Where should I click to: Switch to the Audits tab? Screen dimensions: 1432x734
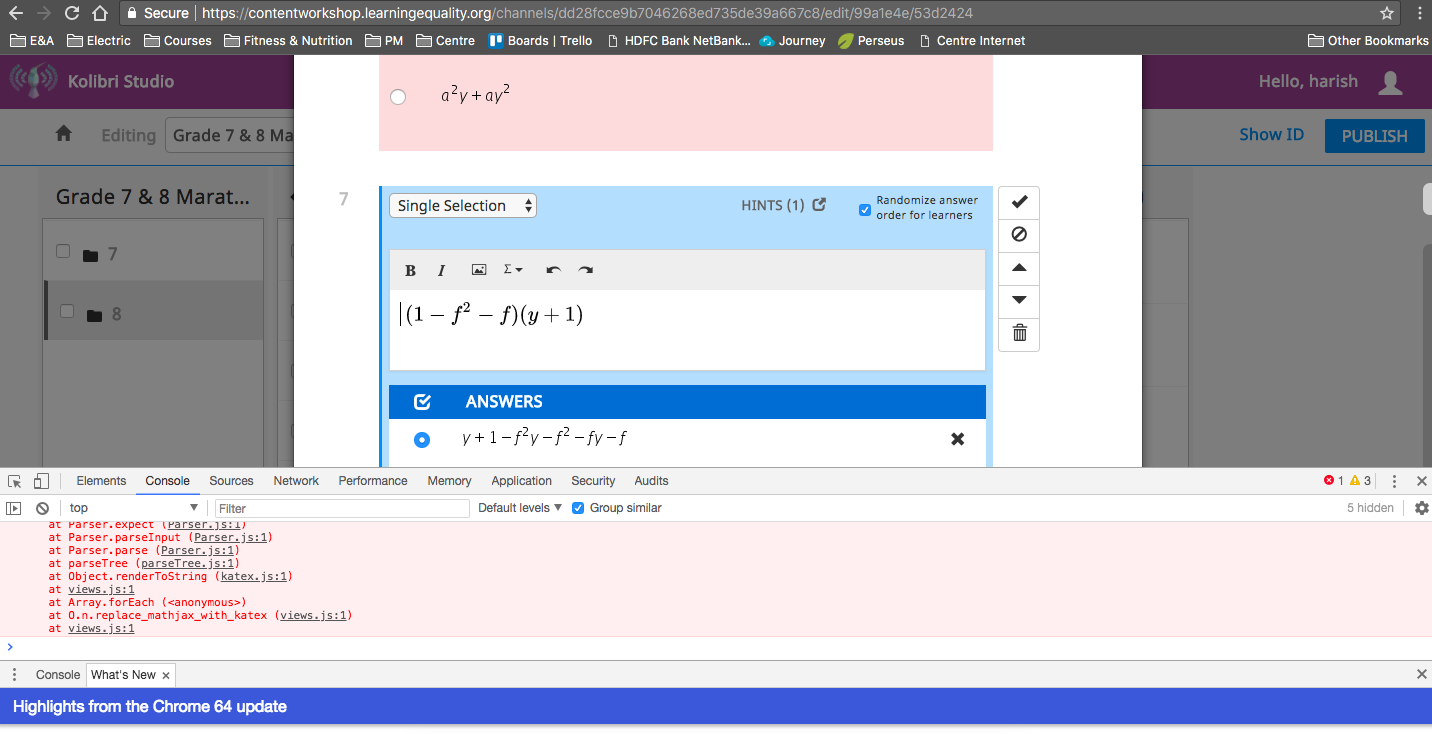[x=651, y=481]
